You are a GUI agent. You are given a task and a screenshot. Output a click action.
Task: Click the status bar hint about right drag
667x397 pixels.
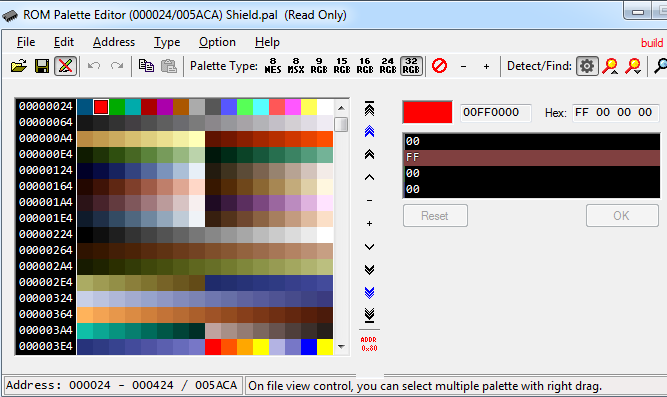425,386
